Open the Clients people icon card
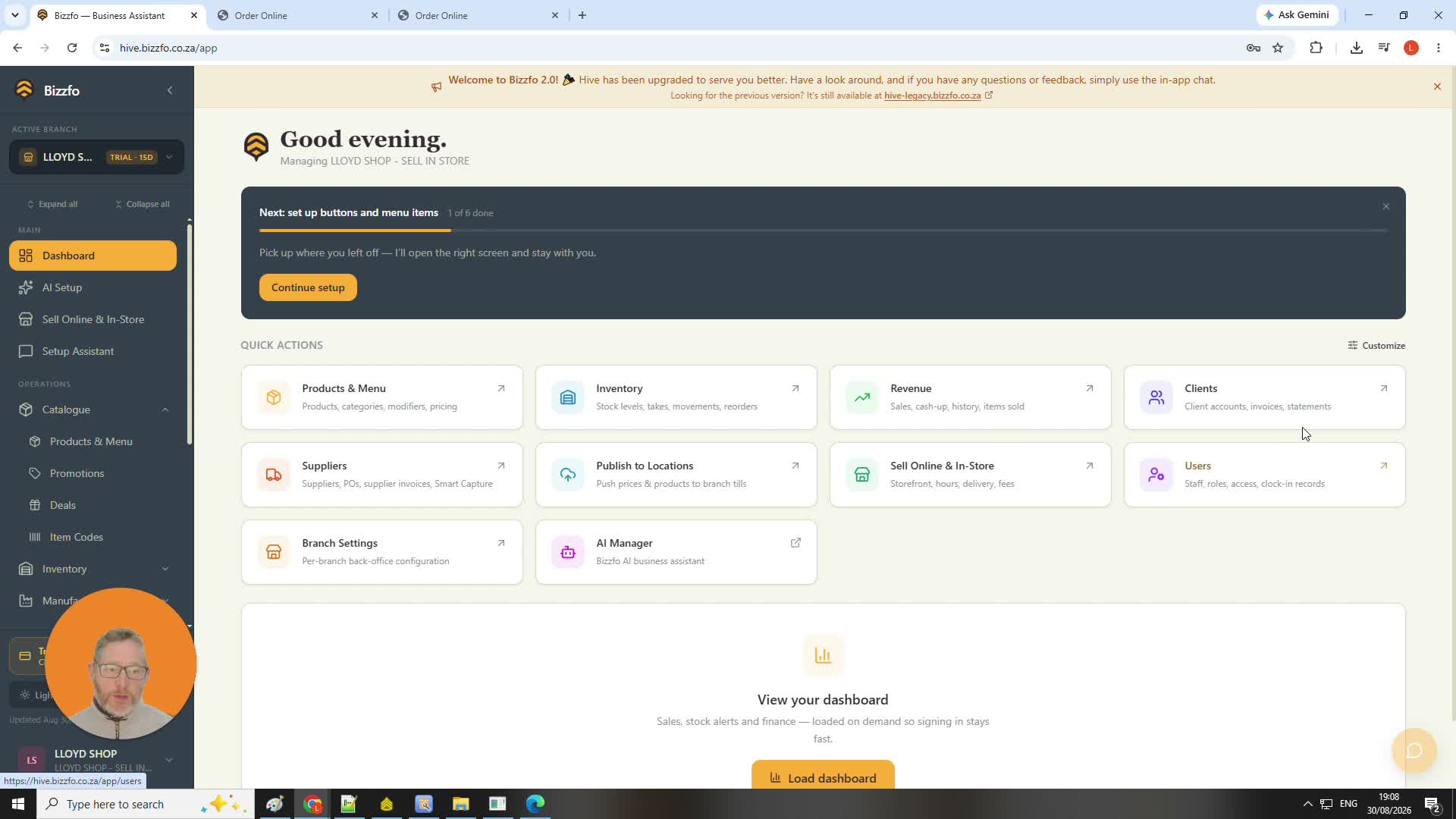 click(1156, 397)
